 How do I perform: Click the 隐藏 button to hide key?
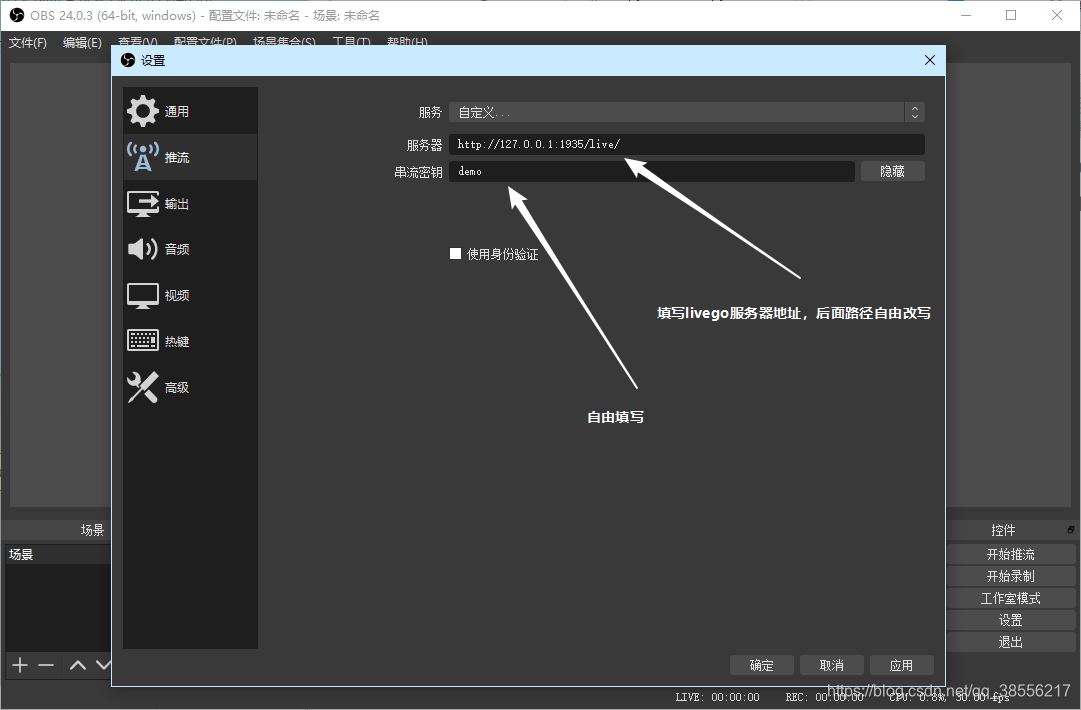893,171
